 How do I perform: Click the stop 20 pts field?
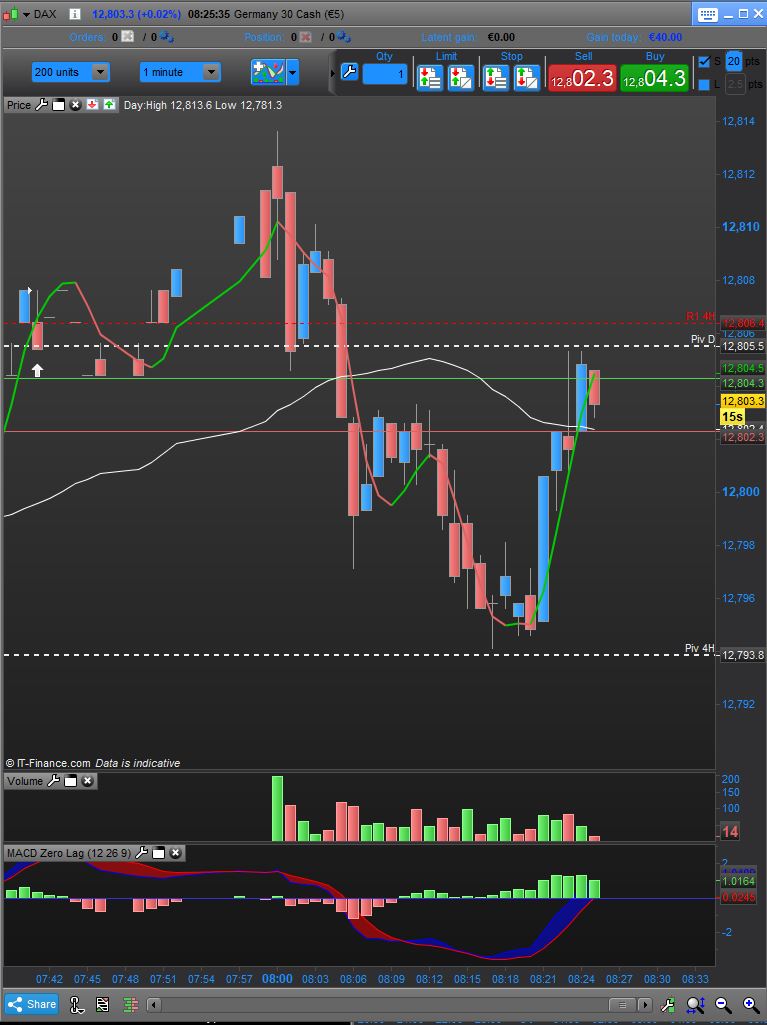(734, 61)
